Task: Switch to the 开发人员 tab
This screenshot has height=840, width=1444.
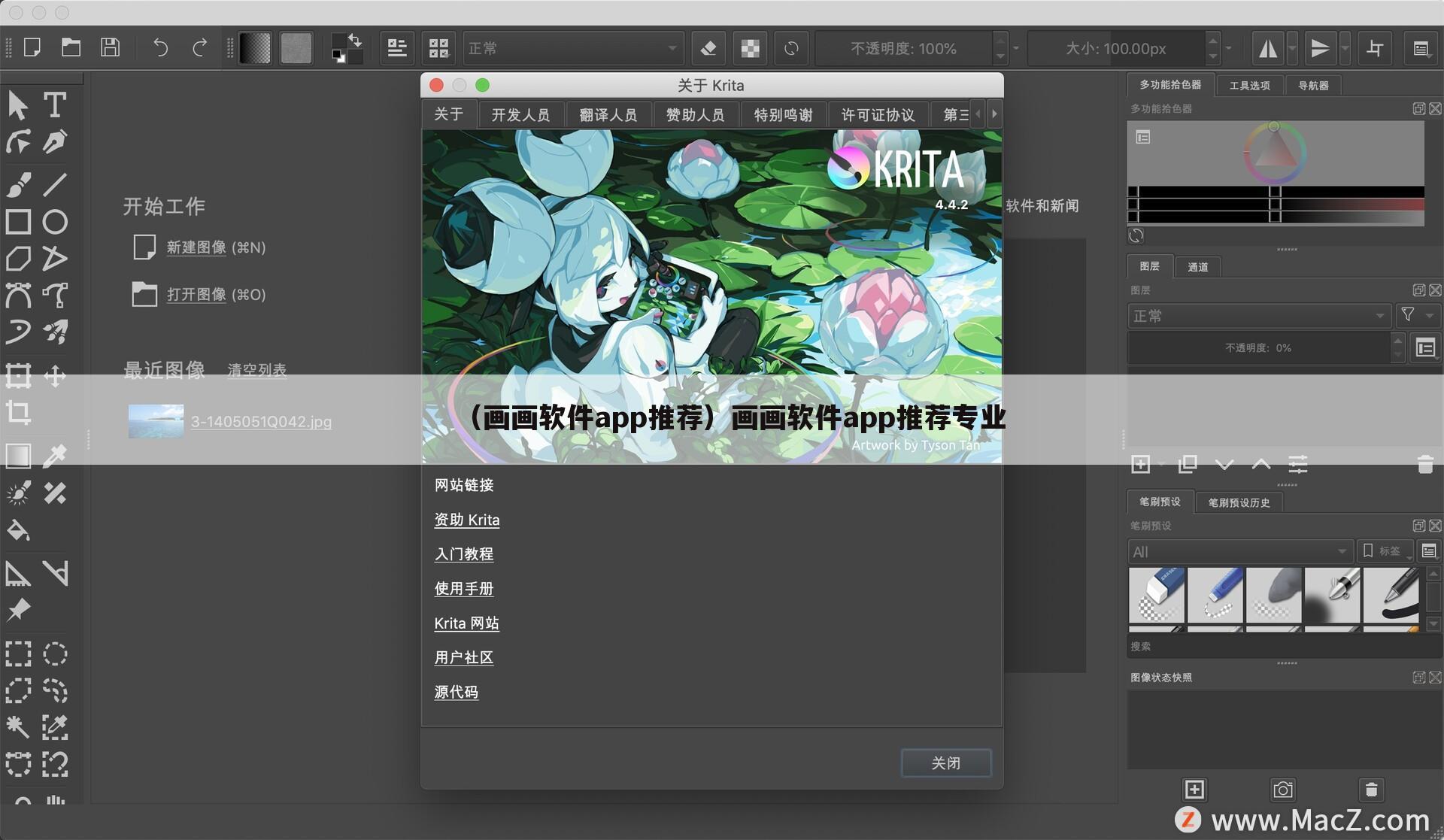Action: click(520, 114)
